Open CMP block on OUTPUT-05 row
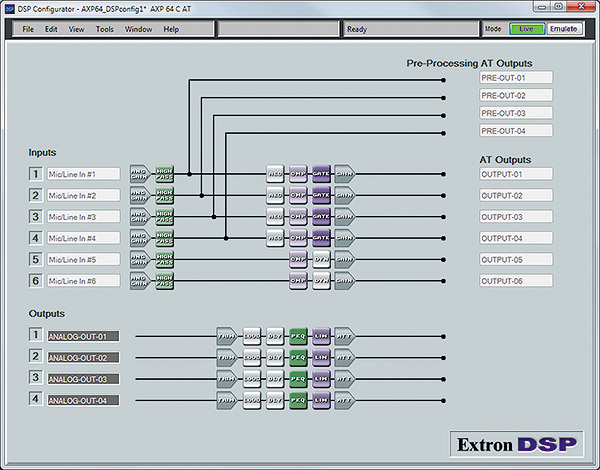 298,259
